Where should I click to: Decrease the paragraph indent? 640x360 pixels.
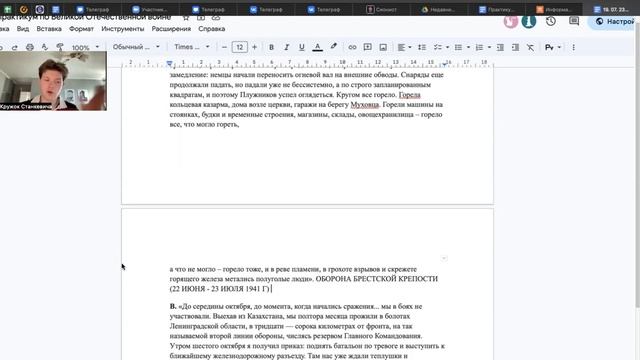(500, 47)
